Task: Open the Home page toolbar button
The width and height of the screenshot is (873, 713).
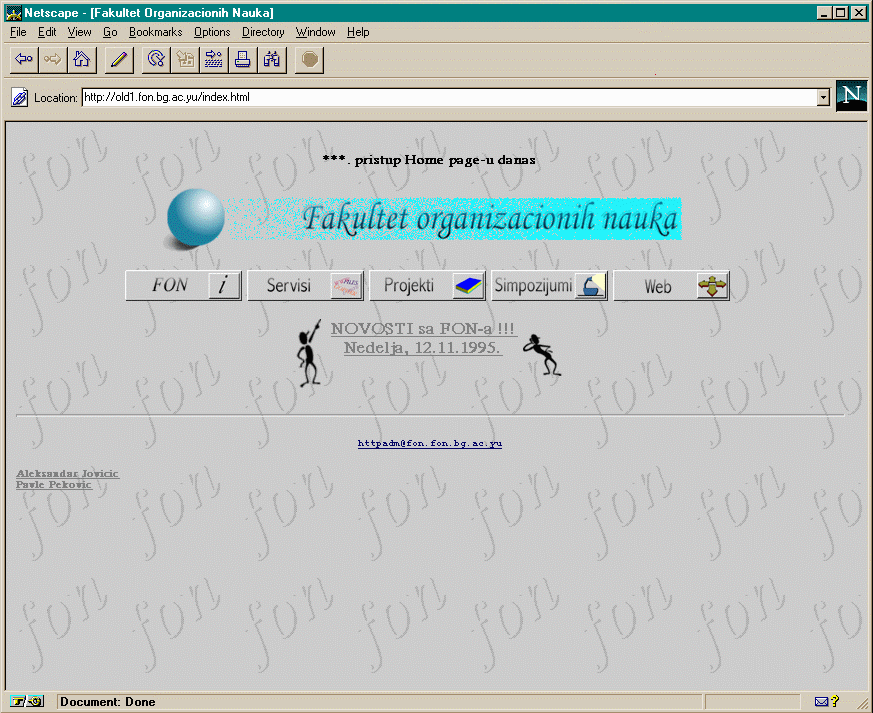Action: [x=82, y=60]
